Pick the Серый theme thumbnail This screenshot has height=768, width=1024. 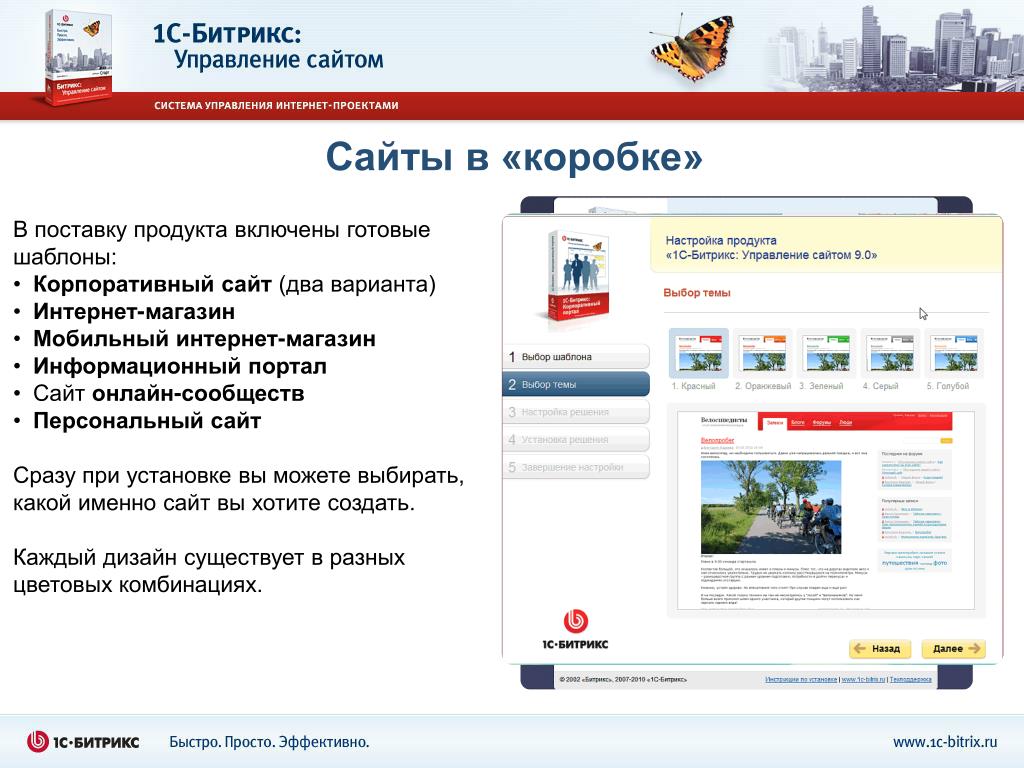[x=890, y=353]
